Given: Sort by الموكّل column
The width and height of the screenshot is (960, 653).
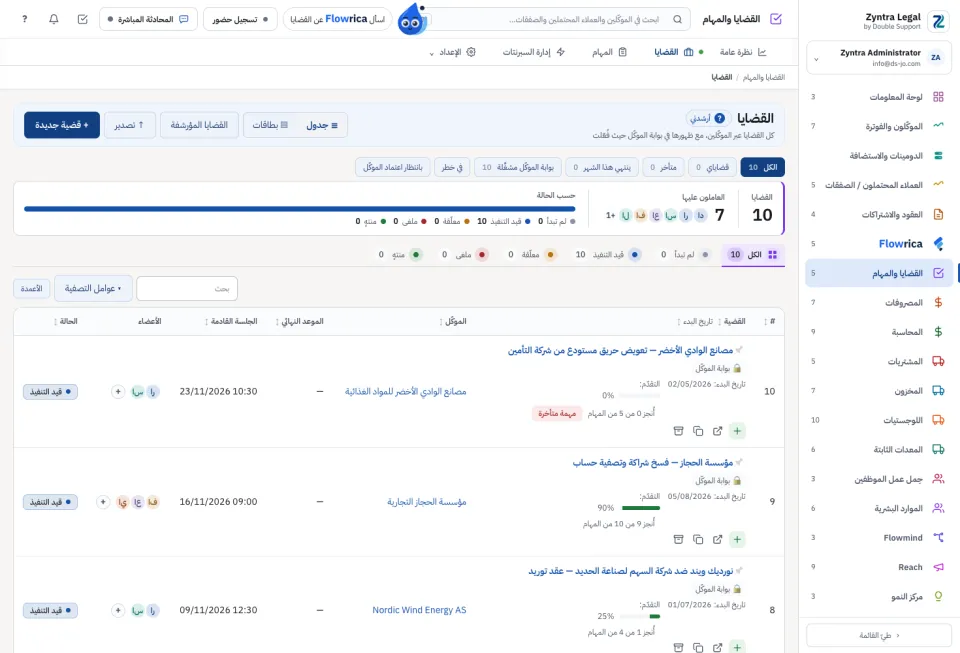Looking at the screenshot, I should point(453,321).
